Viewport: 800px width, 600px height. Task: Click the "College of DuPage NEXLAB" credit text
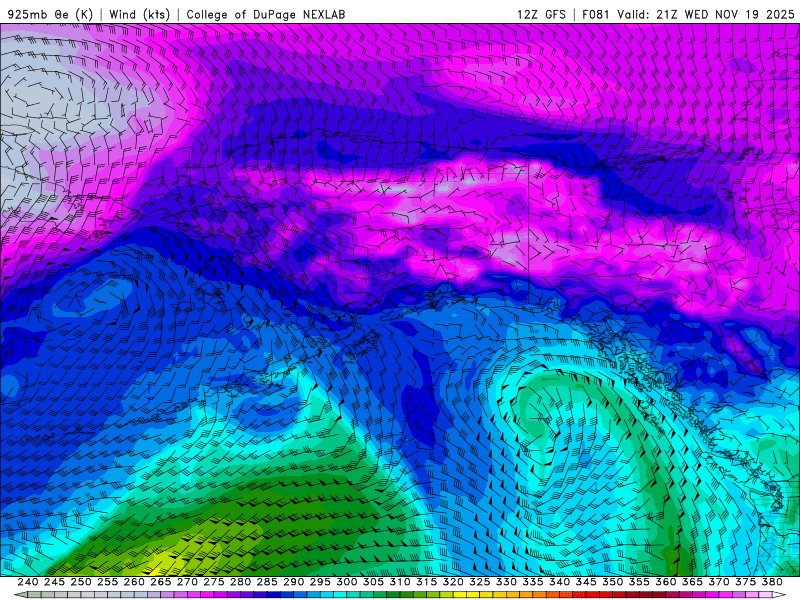click(266, 14)
